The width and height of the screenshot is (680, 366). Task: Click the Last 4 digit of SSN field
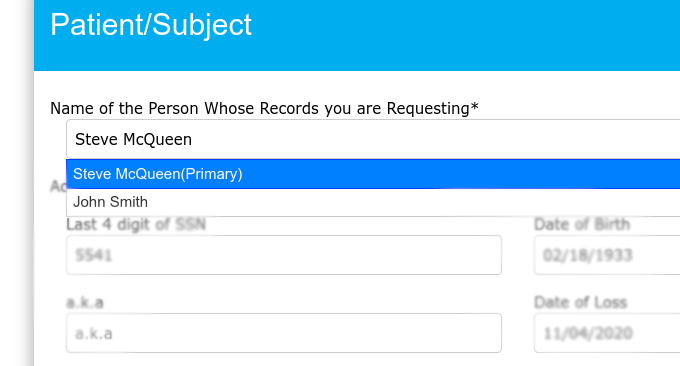tap(284, 255)
